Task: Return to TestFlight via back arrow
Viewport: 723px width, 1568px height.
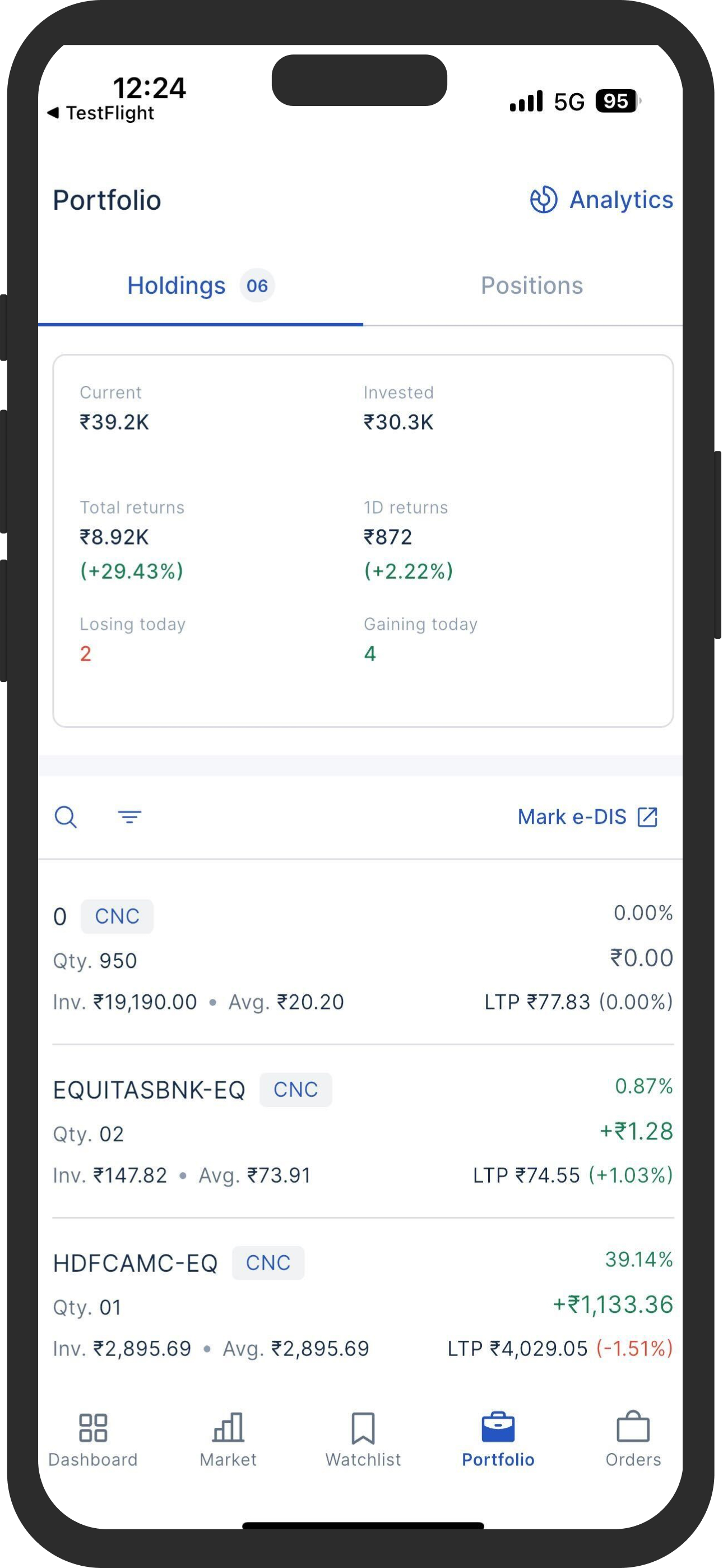Action: [101, 113]
